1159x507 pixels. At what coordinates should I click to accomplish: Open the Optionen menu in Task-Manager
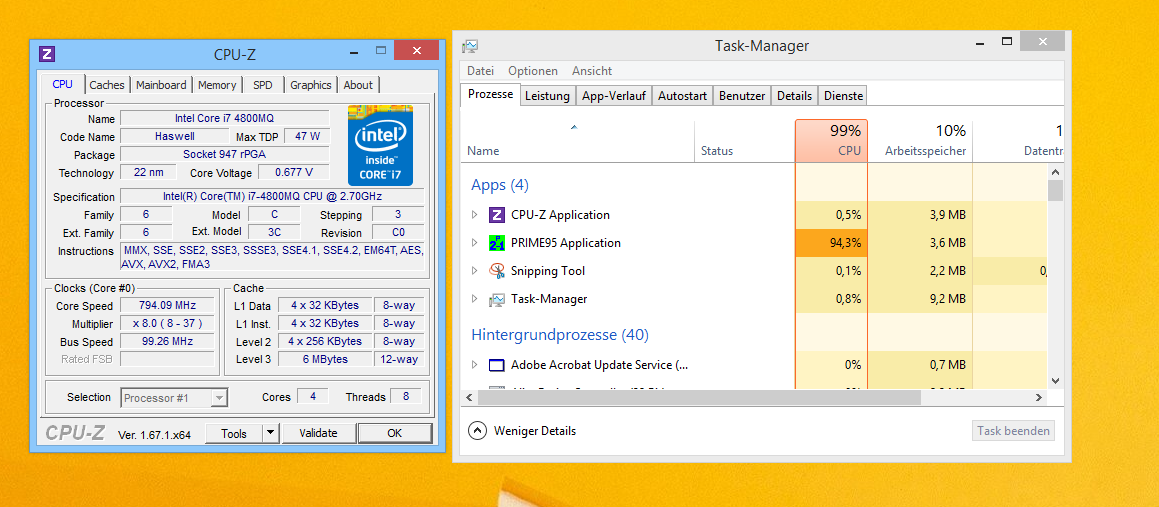[x=533, y=71]
